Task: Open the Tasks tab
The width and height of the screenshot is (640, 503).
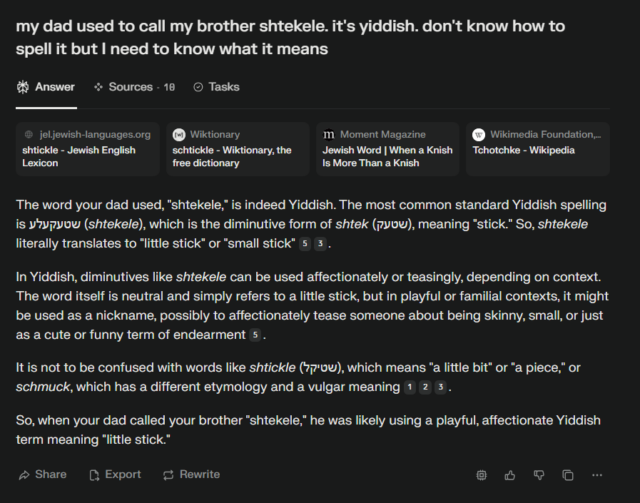Action: [216, 87]
